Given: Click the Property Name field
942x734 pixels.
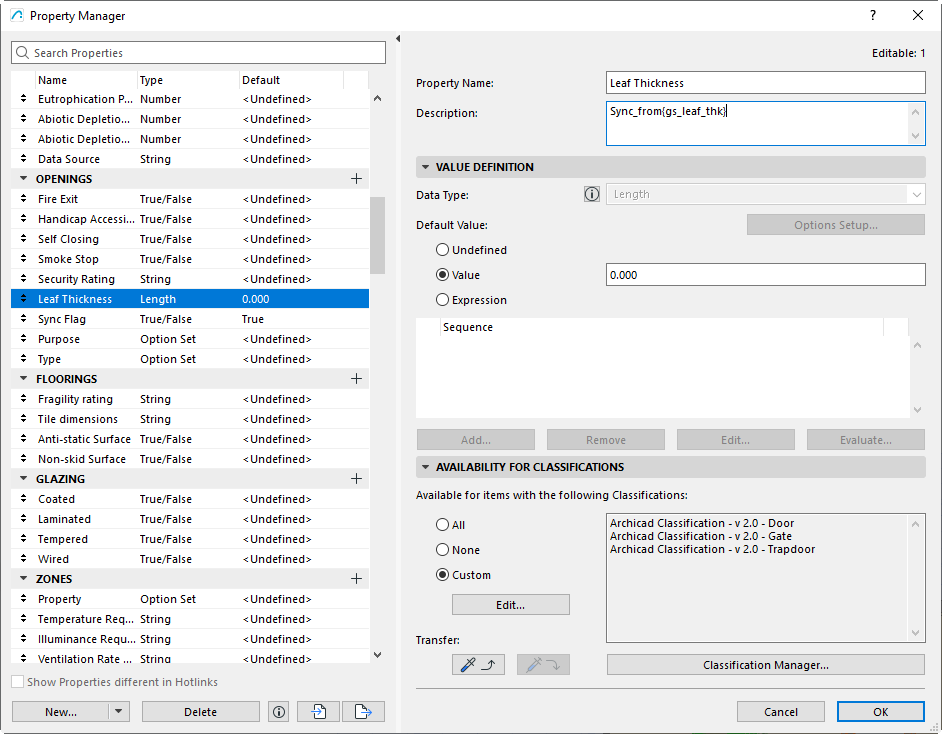Looking at the screenshot, I should click(765, 83).
